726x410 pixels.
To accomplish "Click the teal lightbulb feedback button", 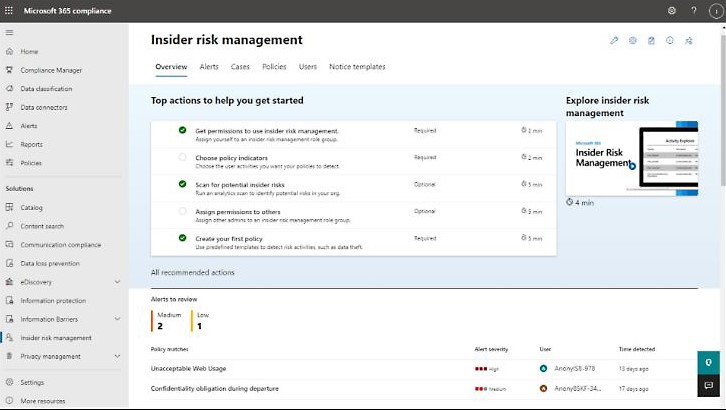I will [x=708, y=362].
